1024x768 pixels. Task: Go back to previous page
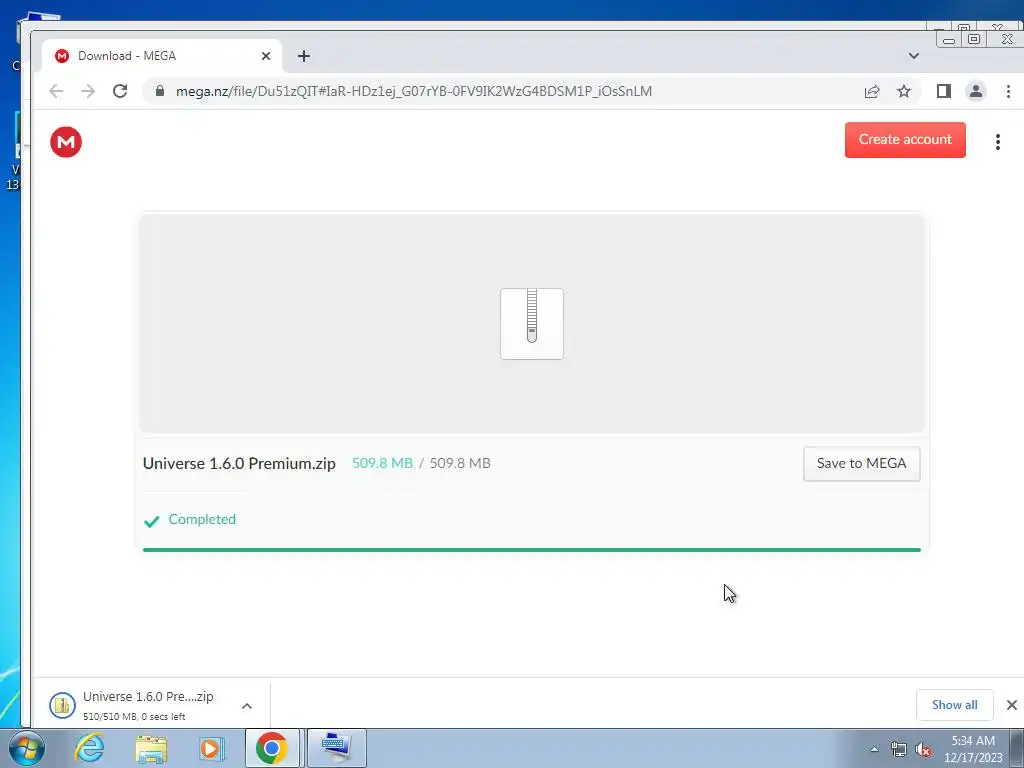[x=56, y=91]
